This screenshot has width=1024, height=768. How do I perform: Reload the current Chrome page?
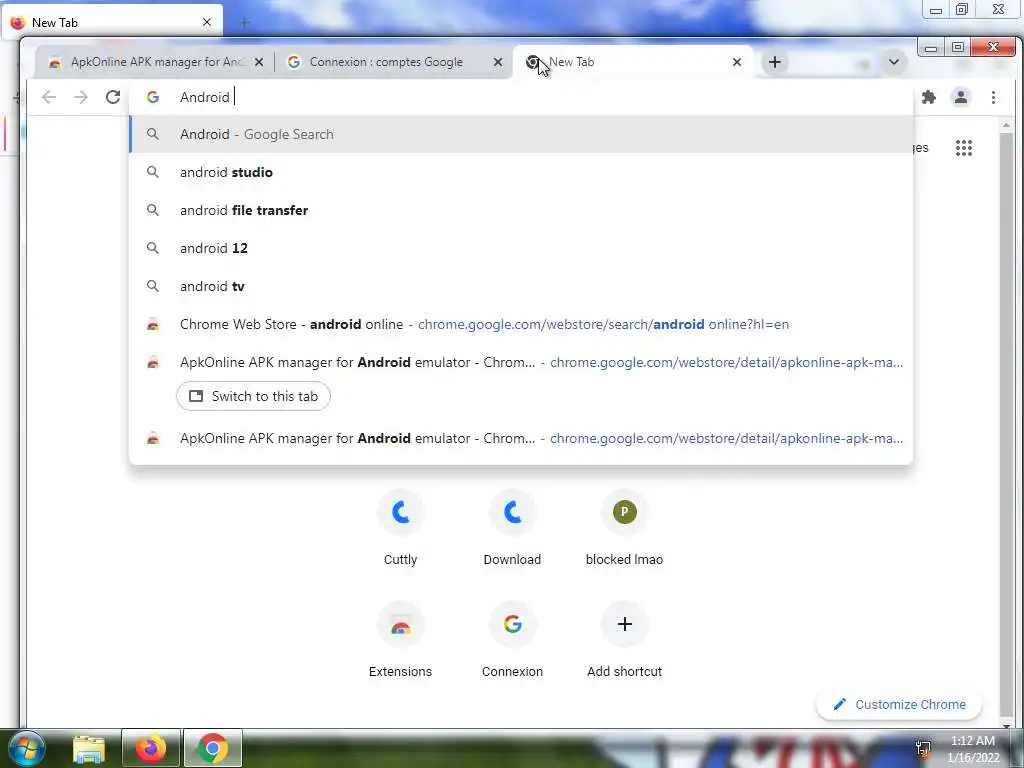pyautogui.click(x=113, y=97)
